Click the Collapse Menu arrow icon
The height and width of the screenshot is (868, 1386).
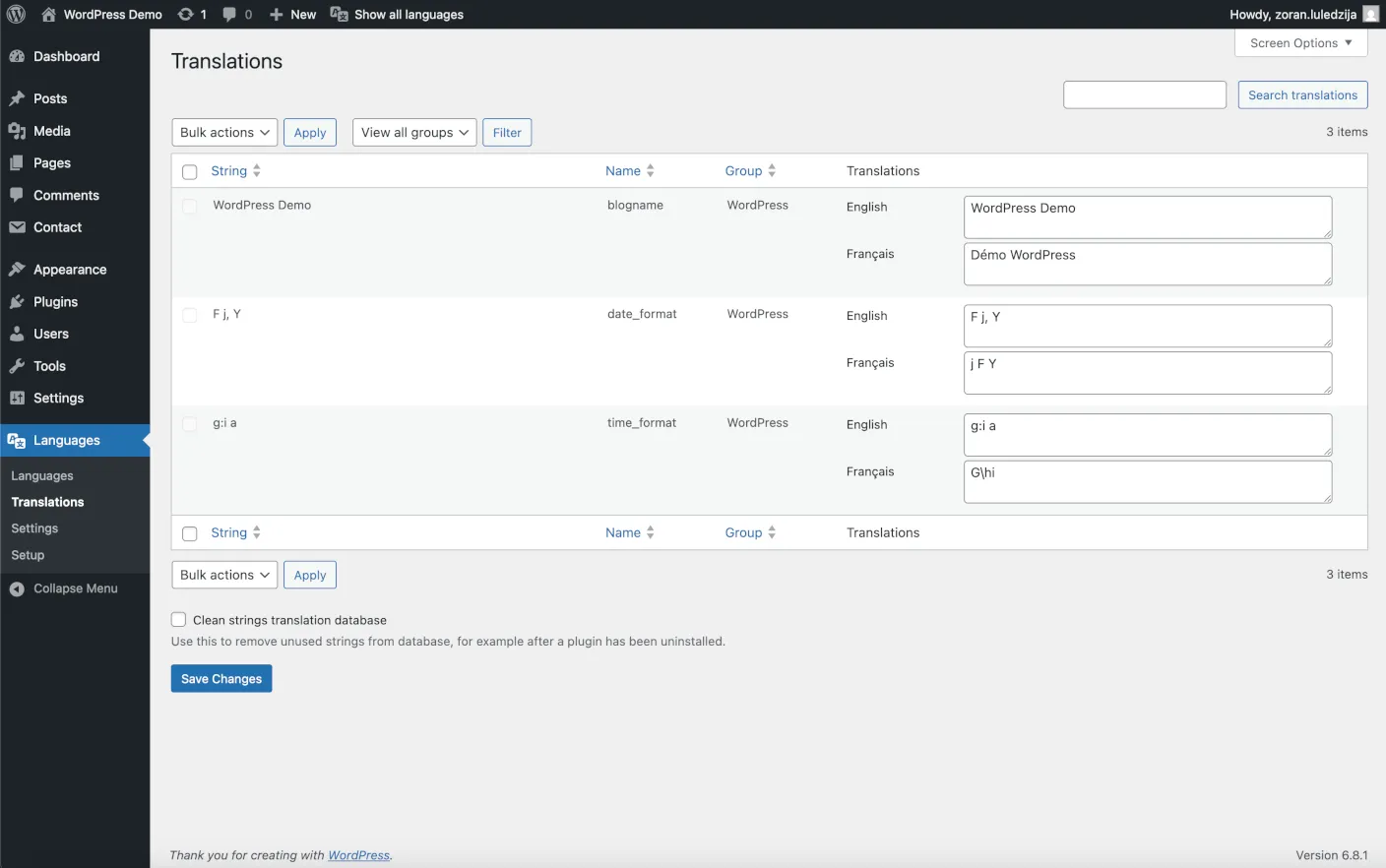[17, 589]
